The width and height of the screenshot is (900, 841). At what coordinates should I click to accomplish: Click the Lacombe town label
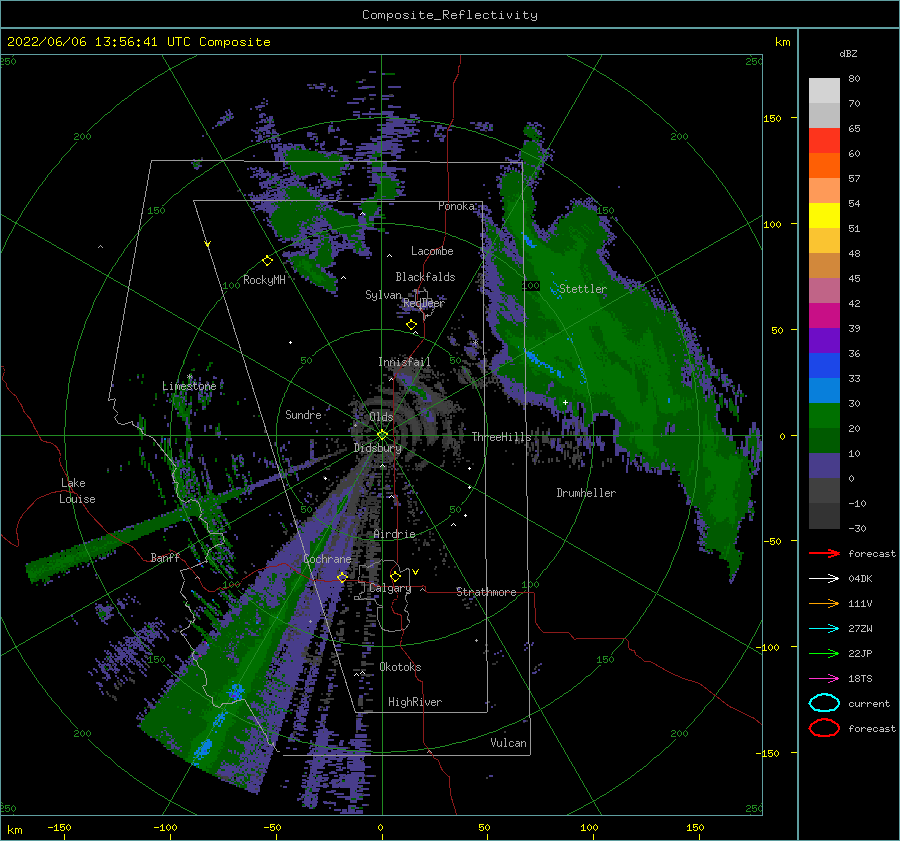(x=432, y=251)
